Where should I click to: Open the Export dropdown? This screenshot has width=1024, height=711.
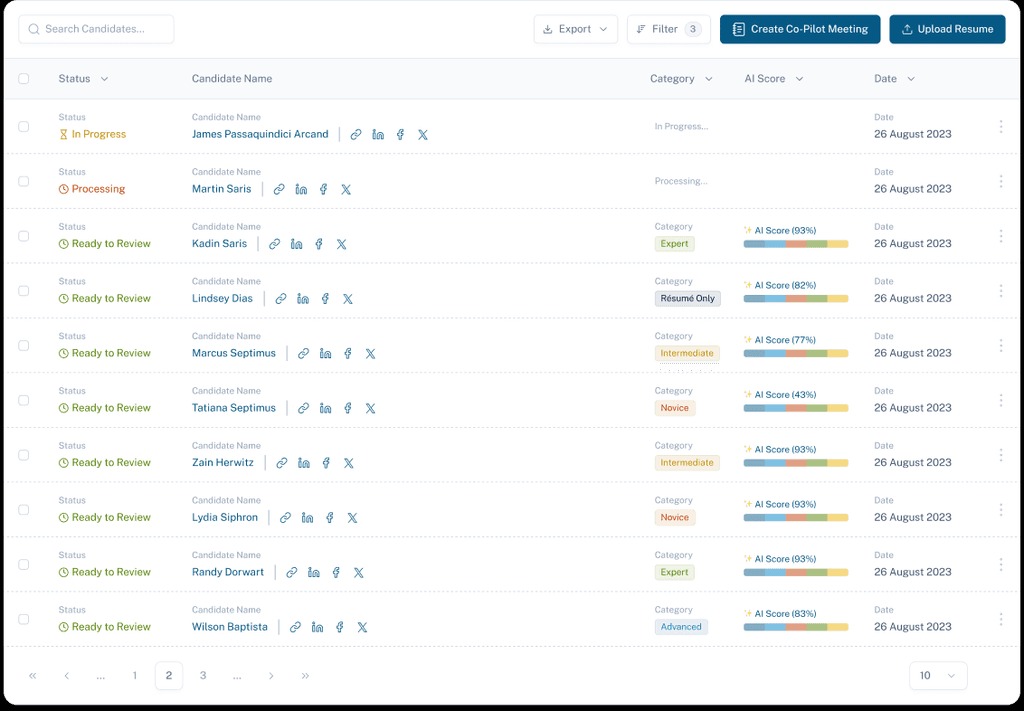coord(575,29)
